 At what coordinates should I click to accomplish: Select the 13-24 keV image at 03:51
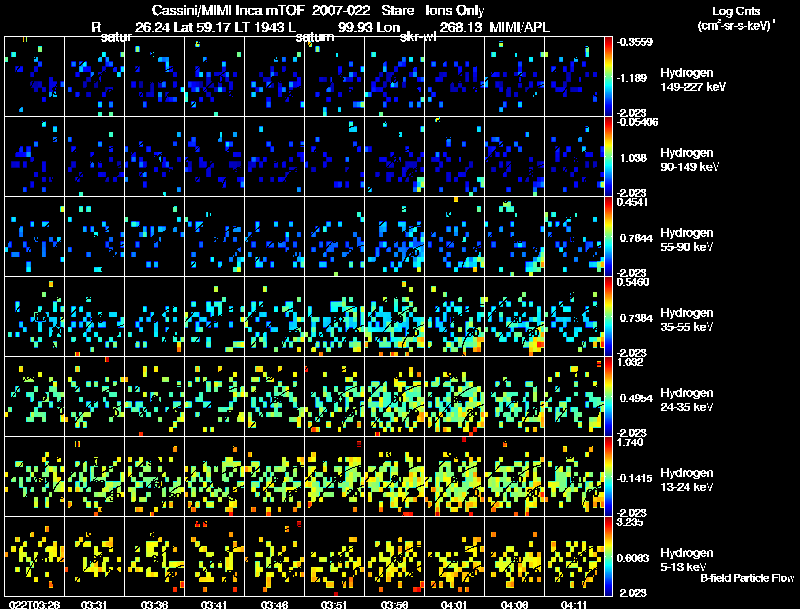pyautogui.click(x=334, y=477)
